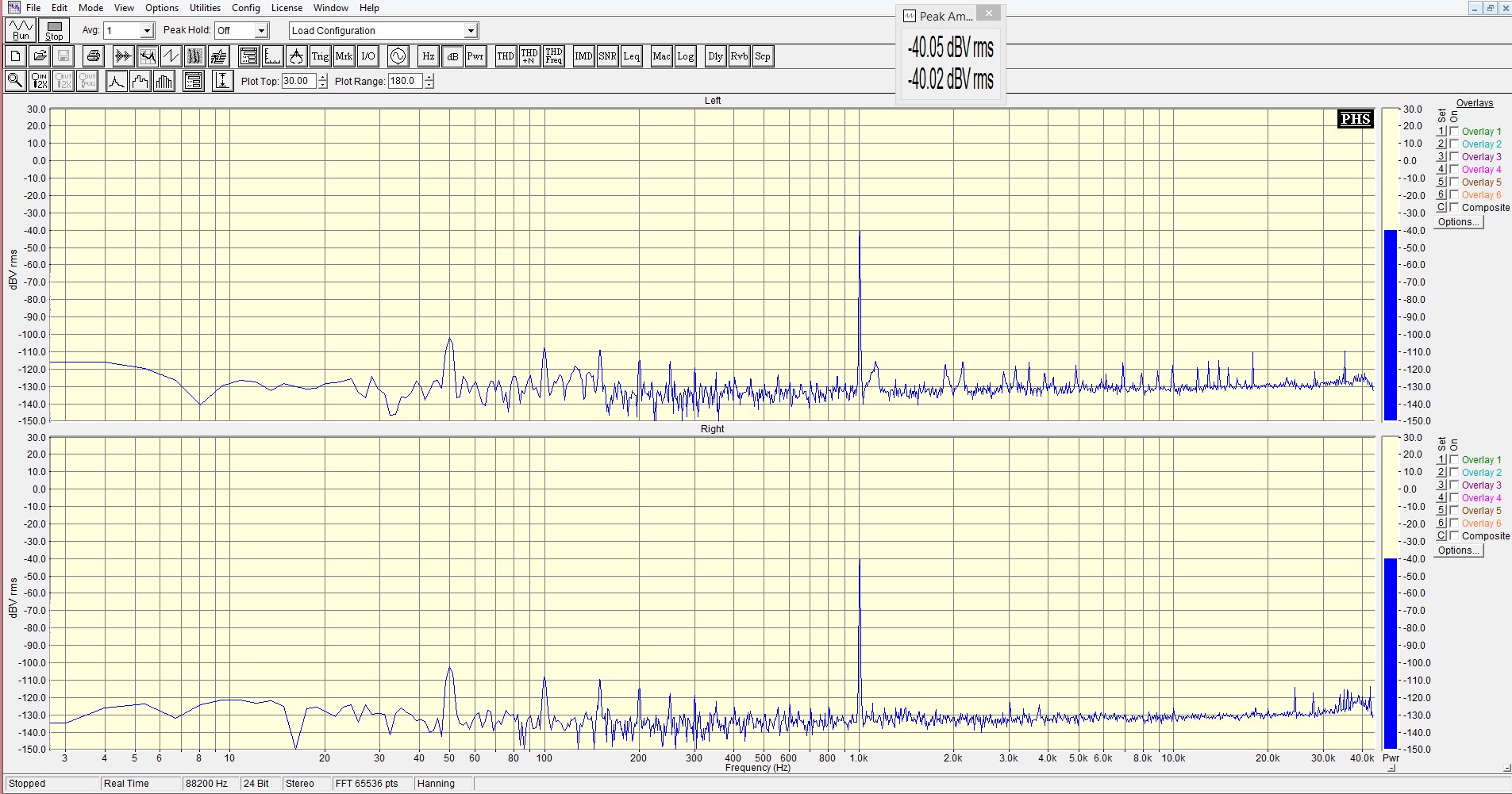The width and height of the screenshot is (1512, 794).
Task: Open a file with the folder icon
Action: [x=39, y=56]
